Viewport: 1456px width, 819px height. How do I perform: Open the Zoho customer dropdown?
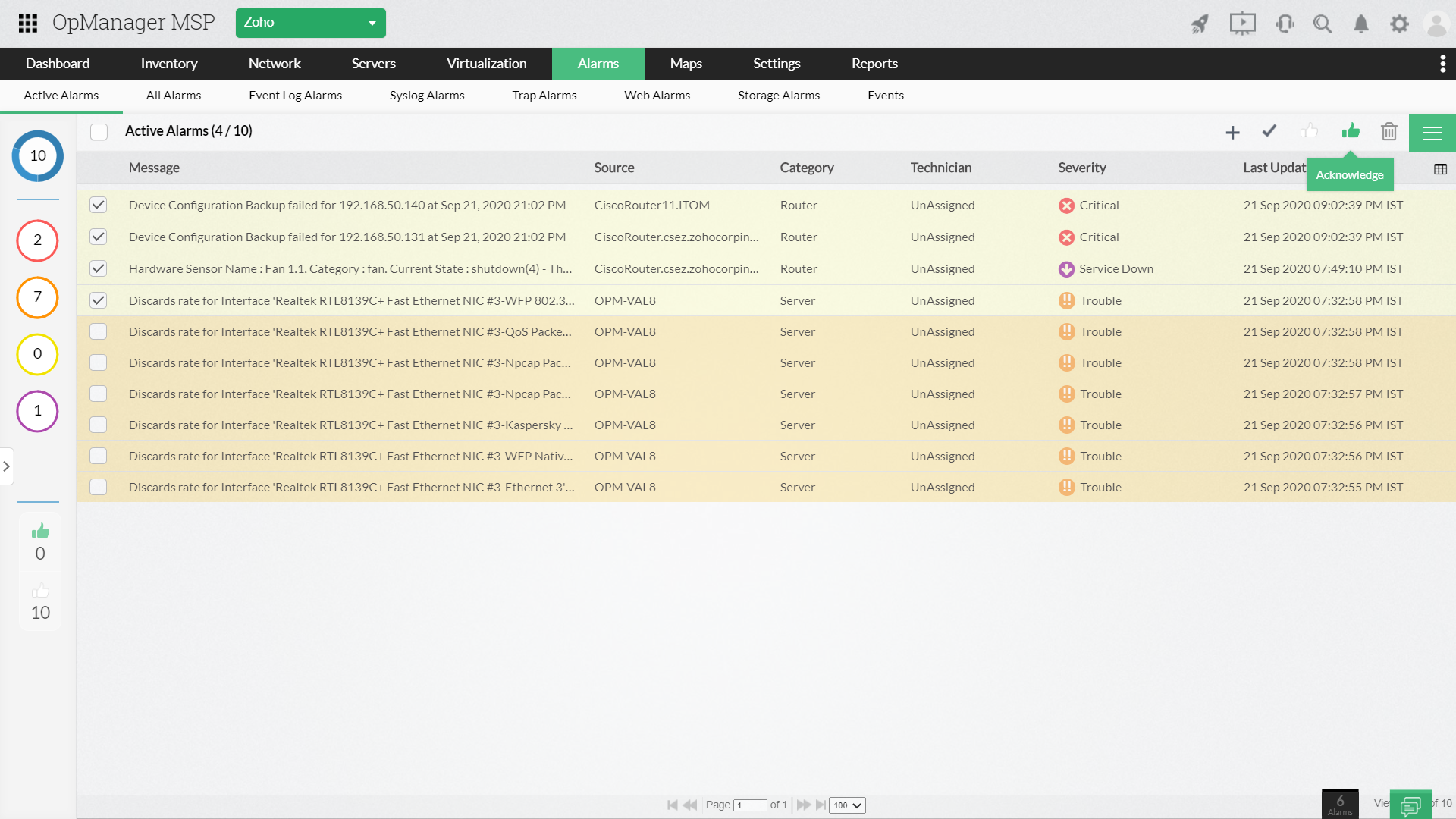(x=311, y=23)
